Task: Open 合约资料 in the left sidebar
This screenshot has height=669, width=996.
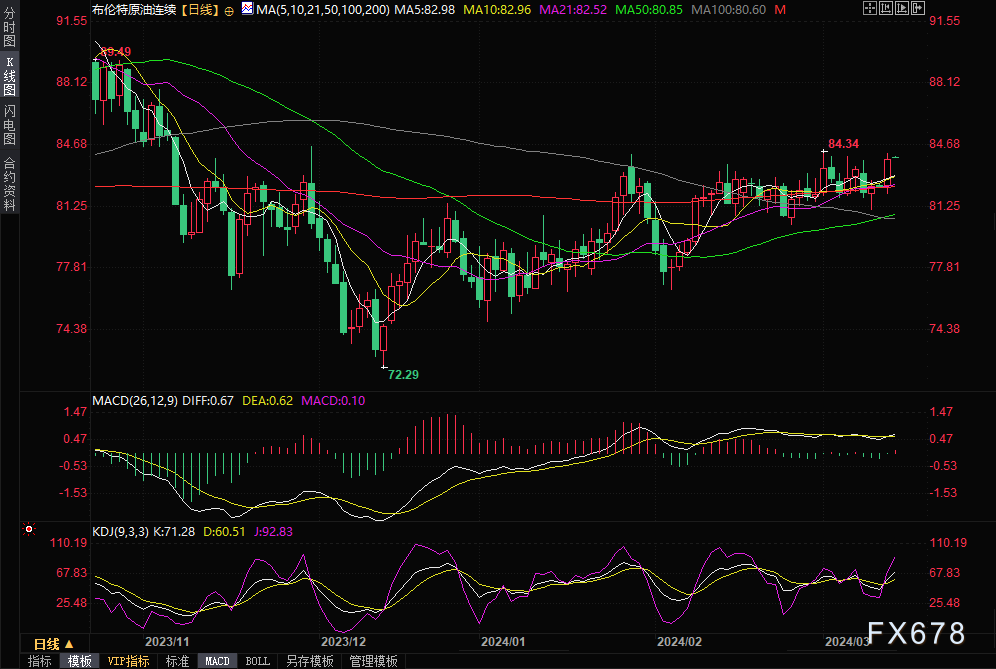Action: 10,183
